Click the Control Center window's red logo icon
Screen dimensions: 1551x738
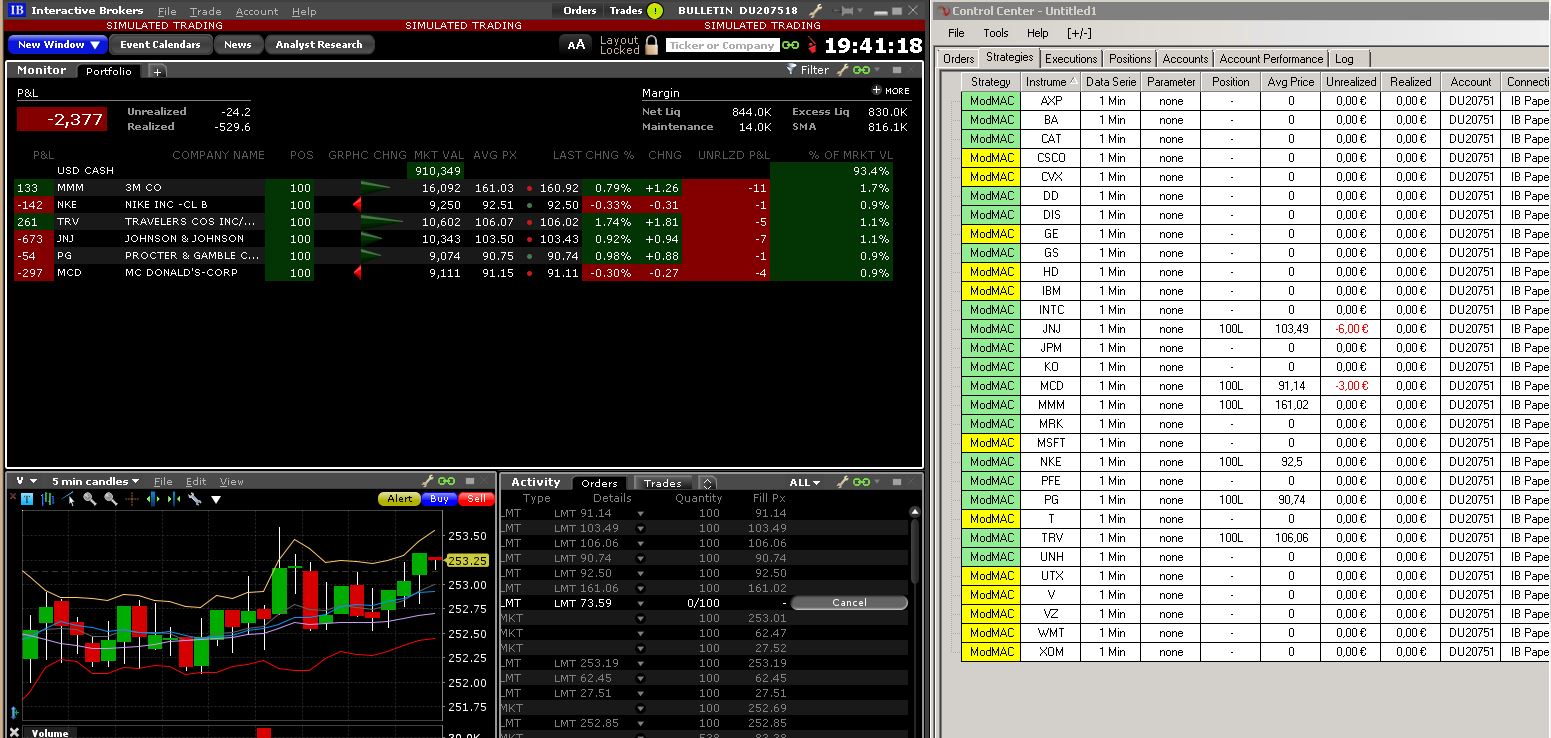pyautogui.click(x=942, y=11)
